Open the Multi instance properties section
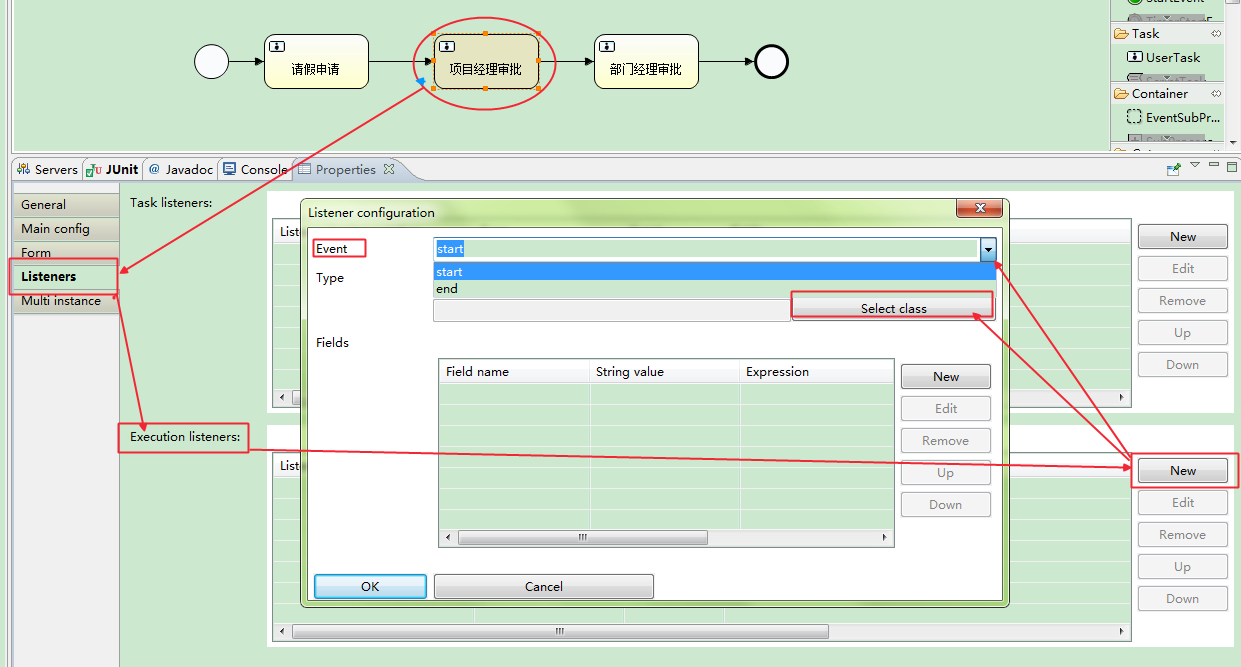The image size is (1241, 667). [64, 300]
